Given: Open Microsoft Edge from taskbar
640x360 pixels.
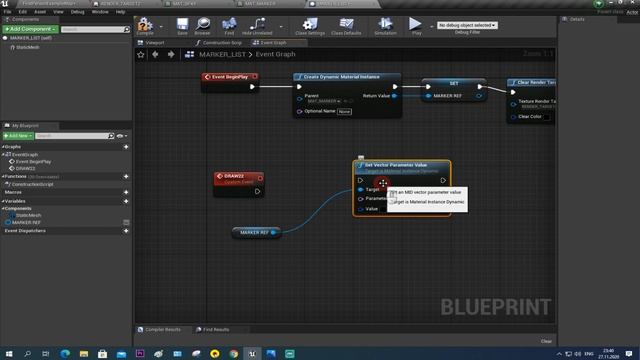Looking at the screenshot, I should [65, 353].
